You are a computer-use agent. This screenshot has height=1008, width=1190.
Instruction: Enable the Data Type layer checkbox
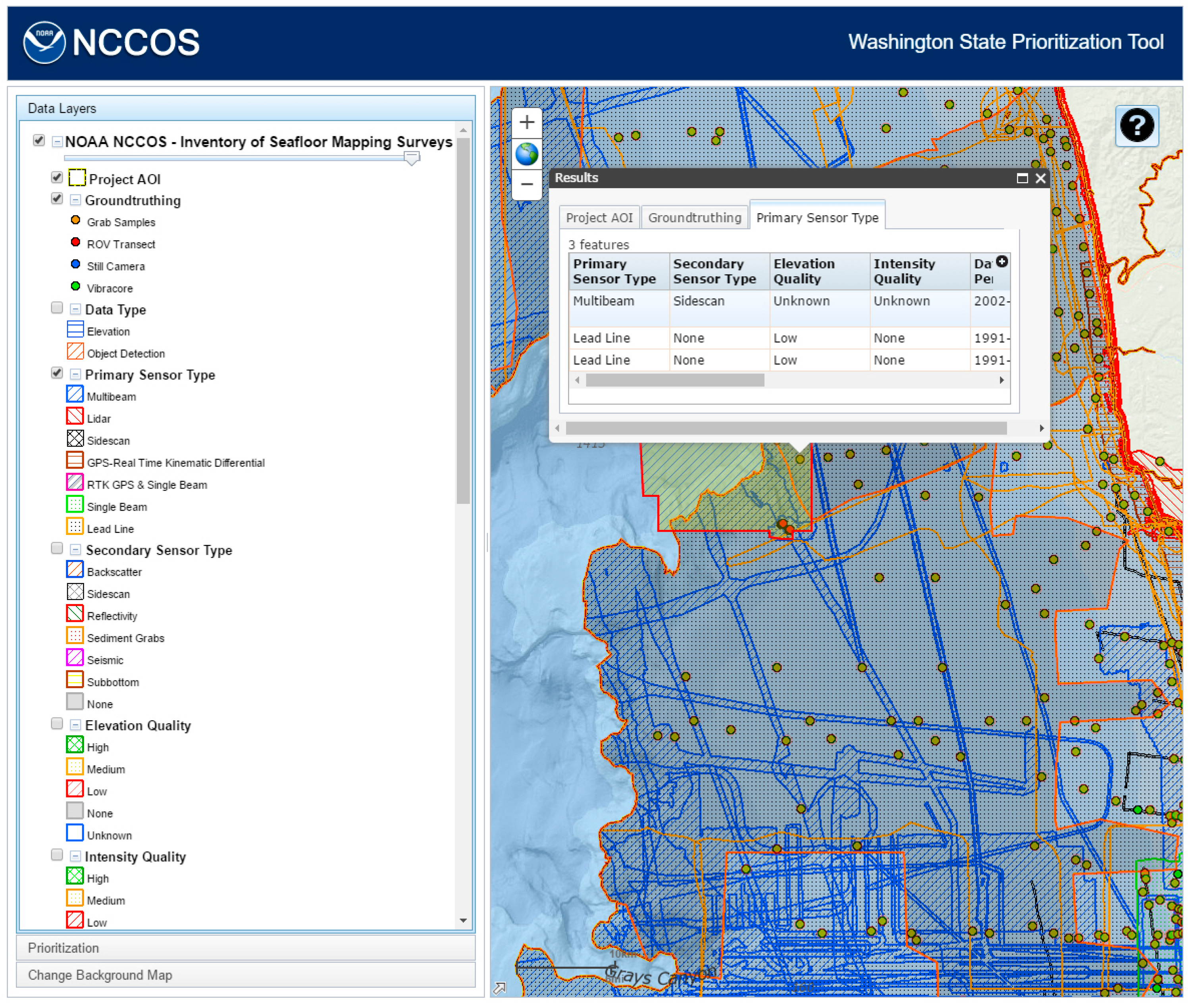[57, 309]
